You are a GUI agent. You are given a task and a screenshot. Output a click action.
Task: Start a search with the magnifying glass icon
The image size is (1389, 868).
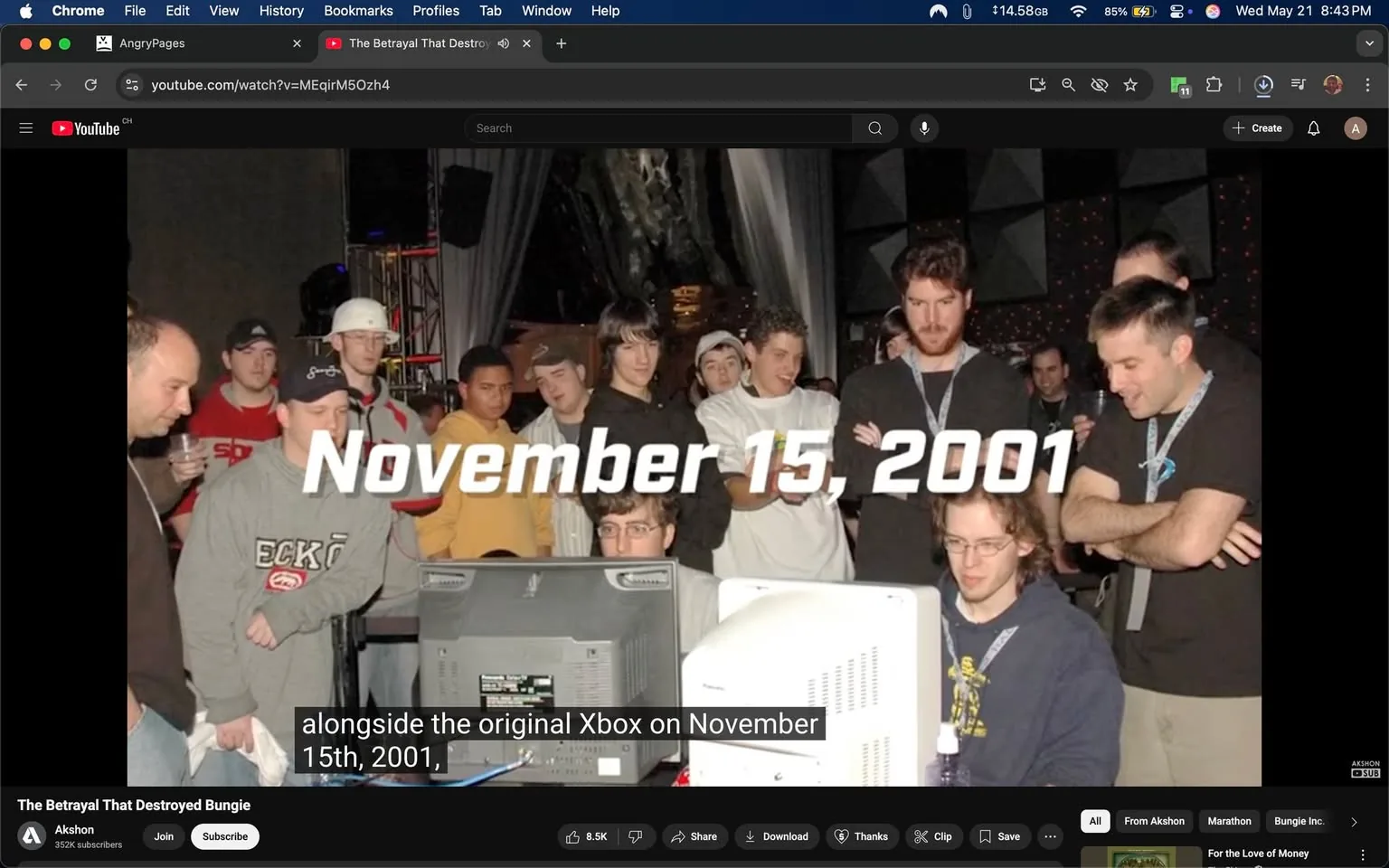874,127
